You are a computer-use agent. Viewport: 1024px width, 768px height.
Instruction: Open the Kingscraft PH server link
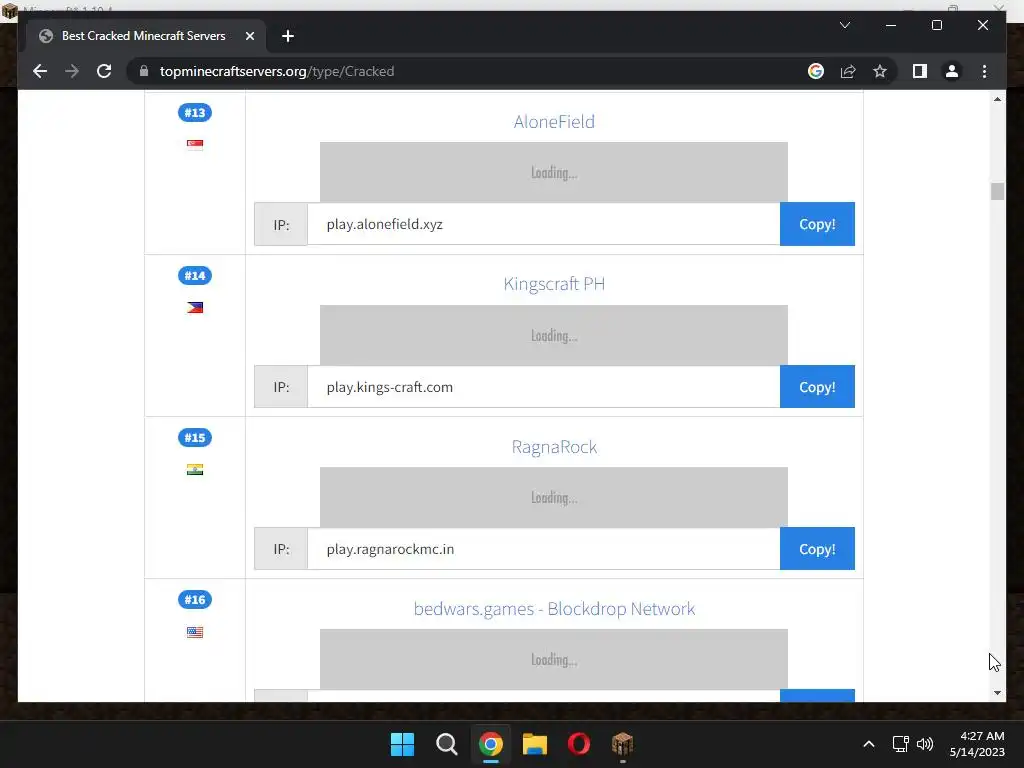tap(554, 284)
